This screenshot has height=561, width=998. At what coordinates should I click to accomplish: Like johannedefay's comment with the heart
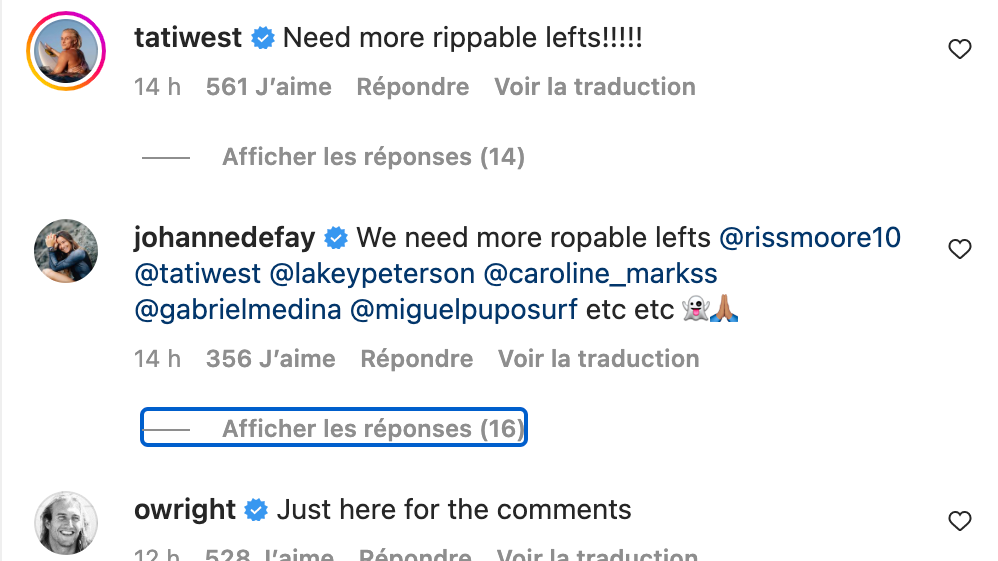(x=959, y=249)
